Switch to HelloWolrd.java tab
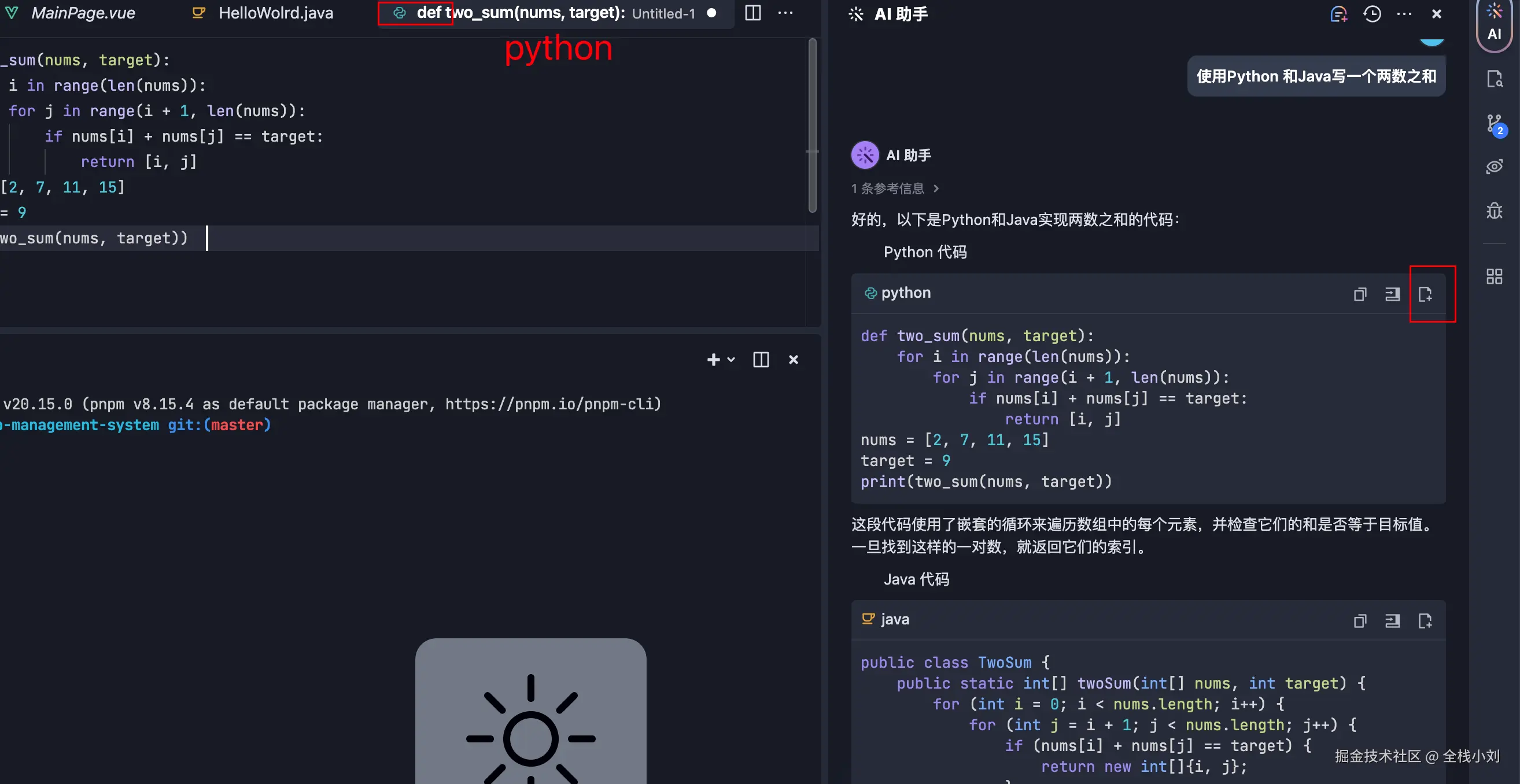 275,13
